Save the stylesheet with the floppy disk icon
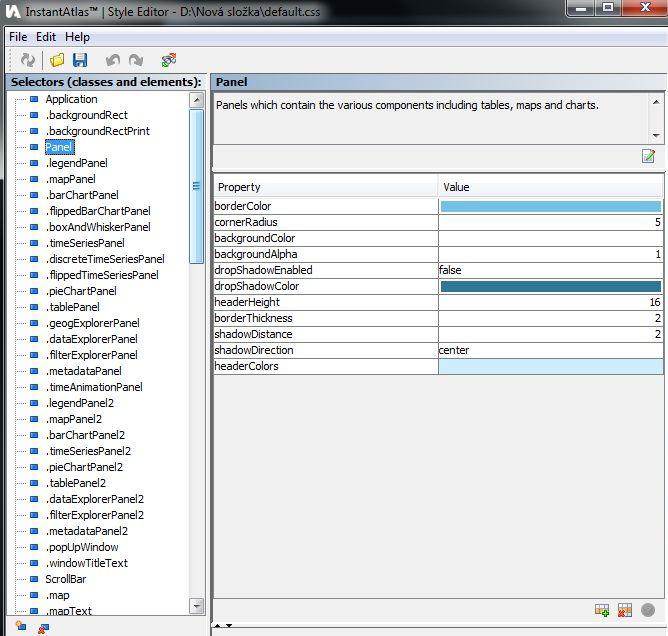668x636 pixels. point(80,60)
